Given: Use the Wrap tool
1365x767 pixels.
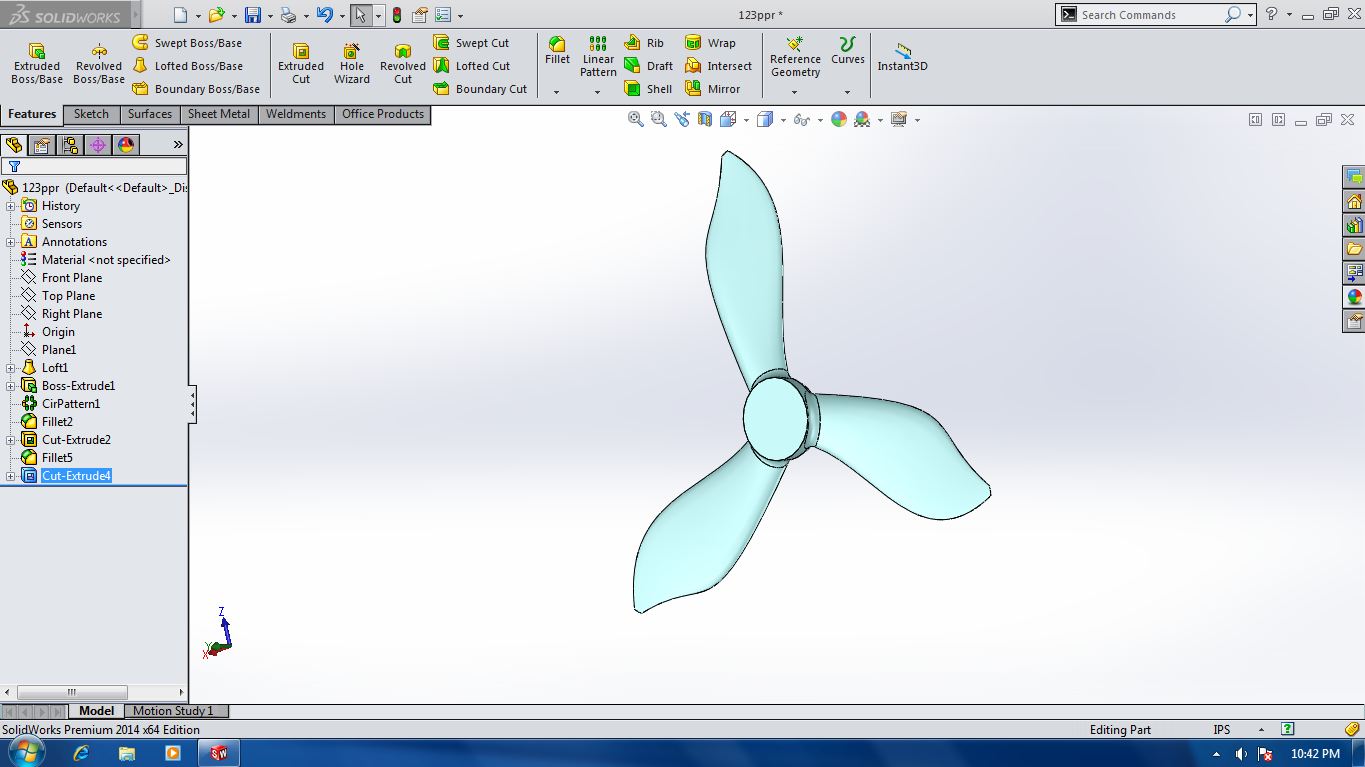Looking at the screenshot, I should point(710,43).
